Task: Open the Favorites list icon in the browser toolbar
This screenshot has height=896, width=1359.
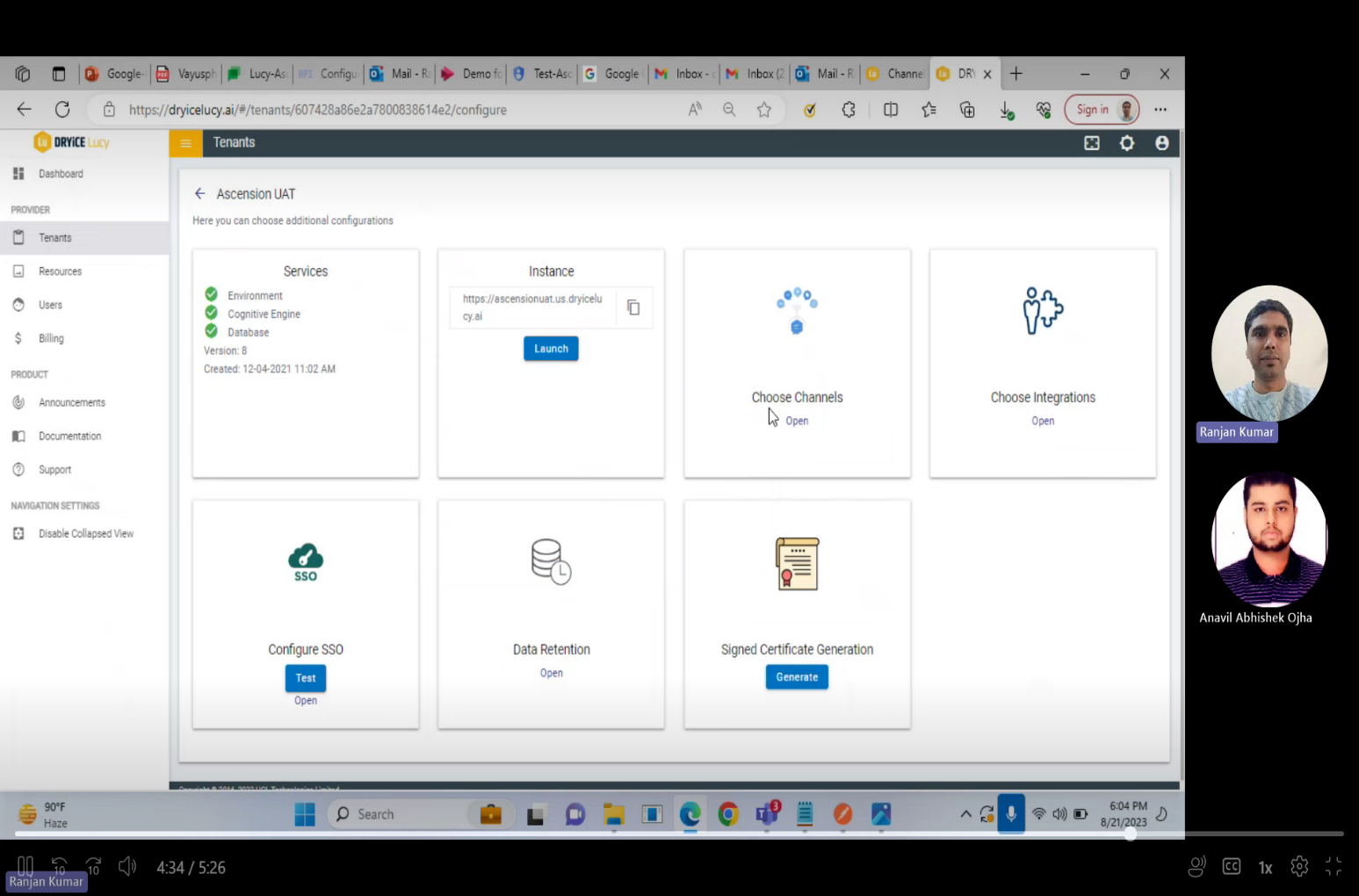Action: 929,110
